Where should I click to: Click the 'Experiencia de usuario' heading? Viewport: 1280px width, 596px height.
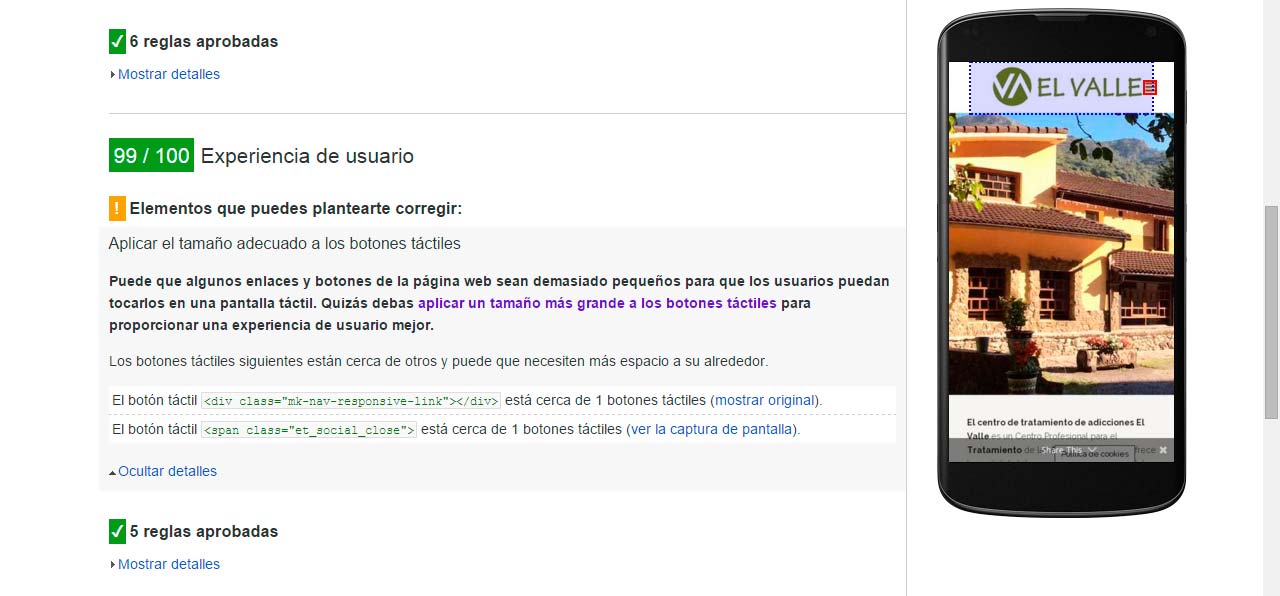coord(307,156)
